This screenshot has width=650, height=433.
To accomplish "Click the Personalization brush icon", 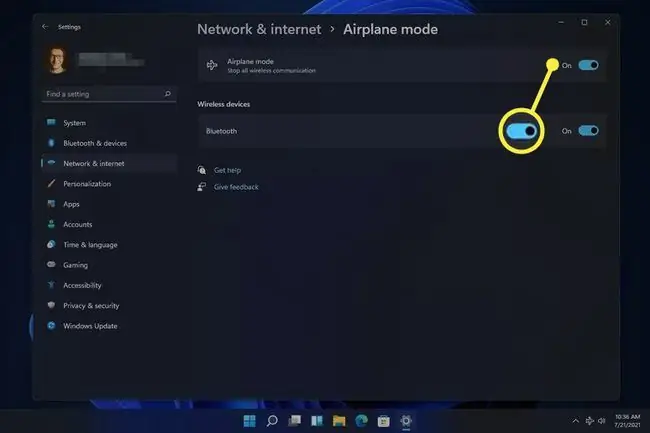I will [x=51, y=183].
